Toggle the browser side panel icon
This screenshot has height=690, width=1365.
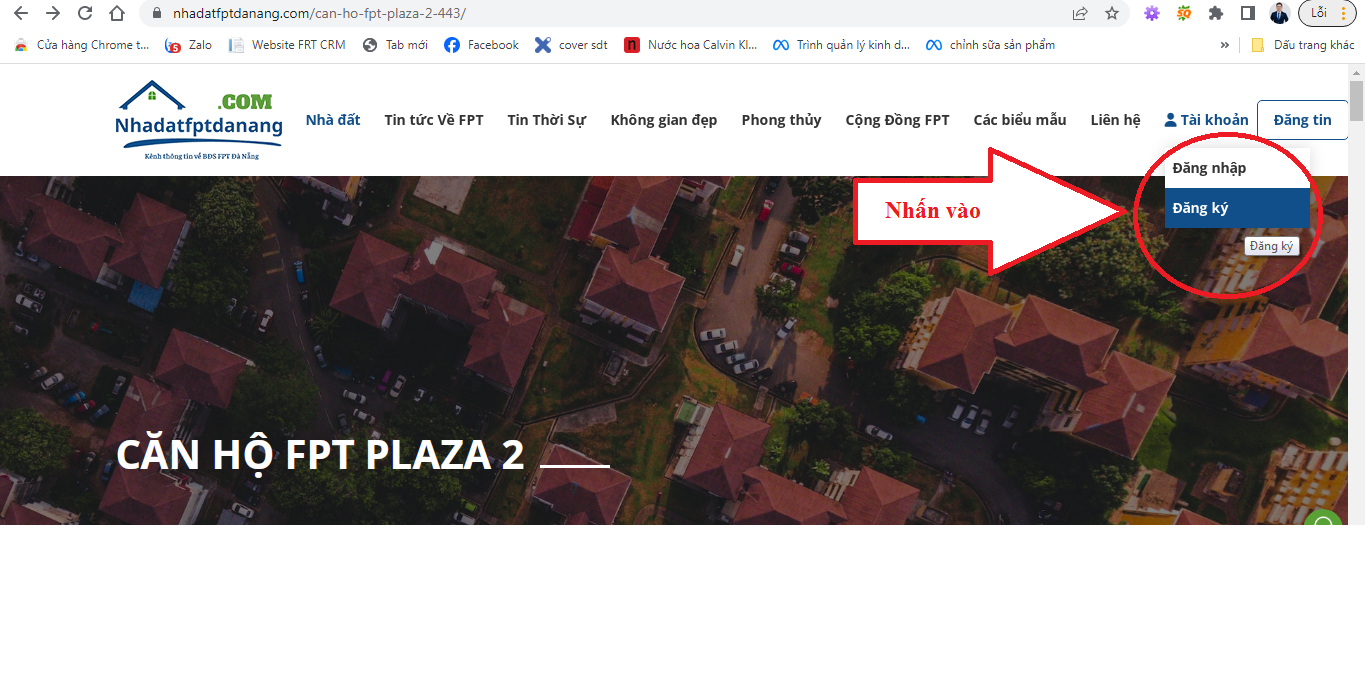point(1248,14)
